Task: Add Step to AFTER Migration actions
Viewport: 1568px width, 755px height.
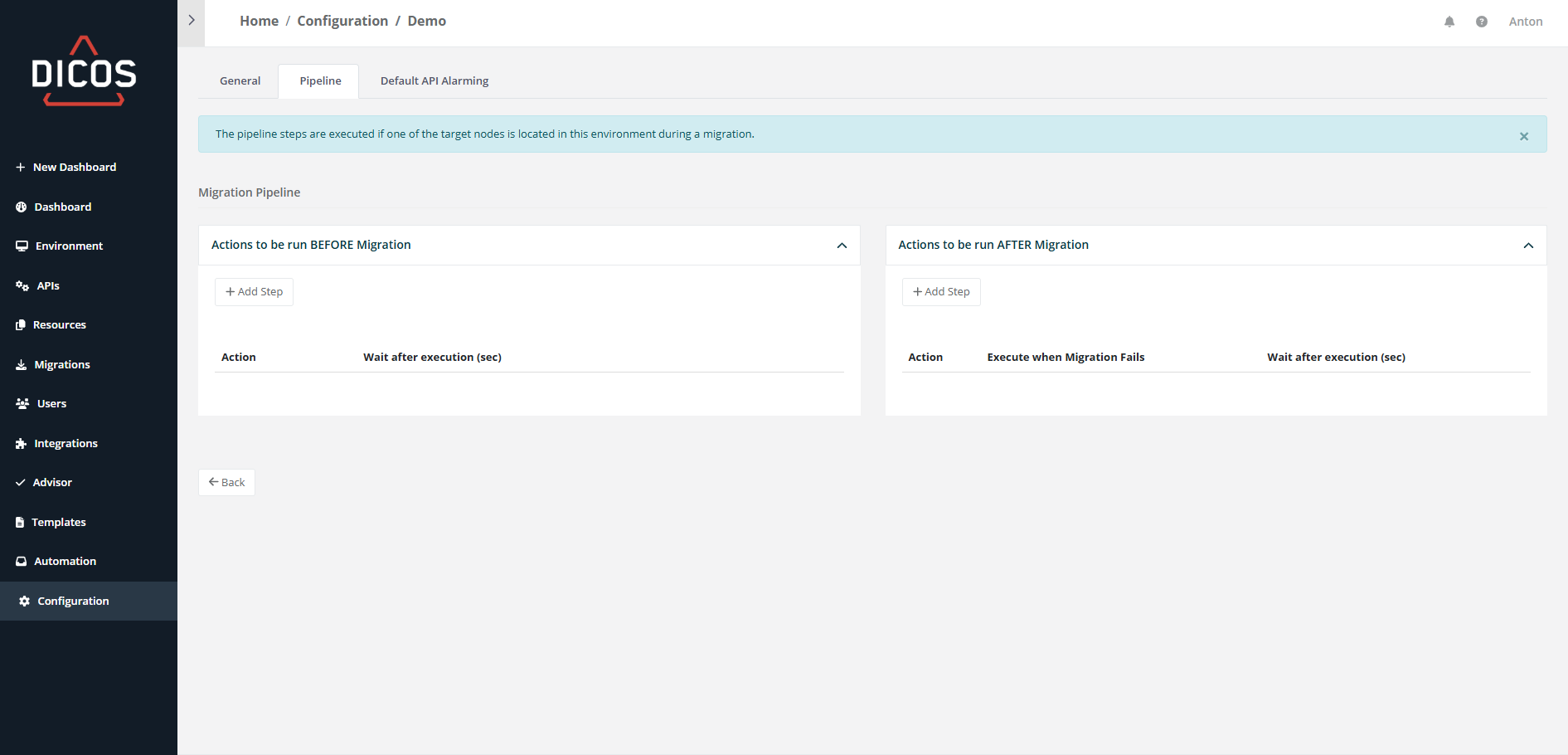Action: click(941, 292)
